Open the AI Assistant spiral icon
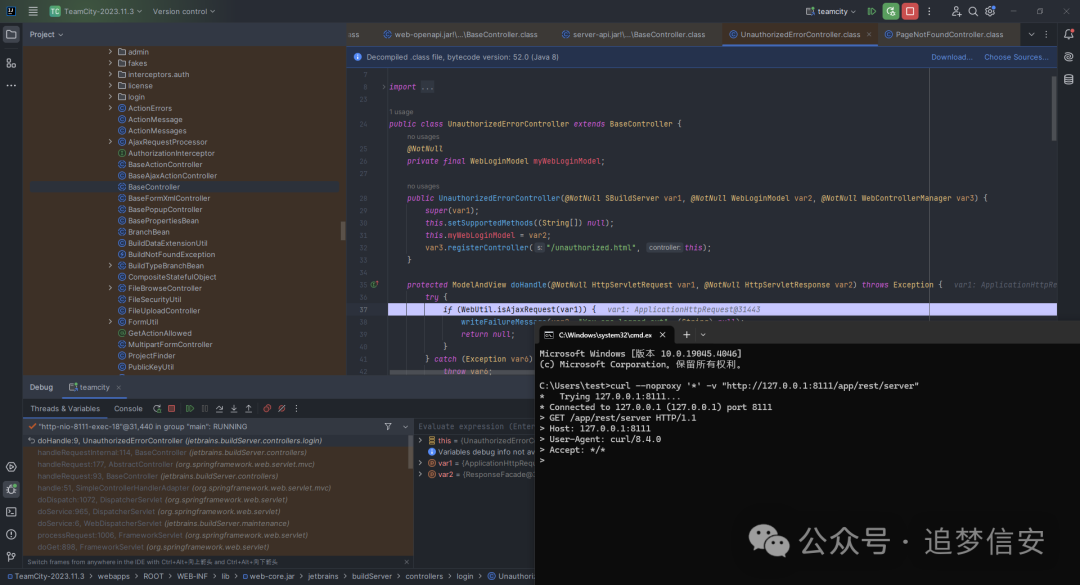Viewport: 1080px width, 585px height. click(1068, 57)
